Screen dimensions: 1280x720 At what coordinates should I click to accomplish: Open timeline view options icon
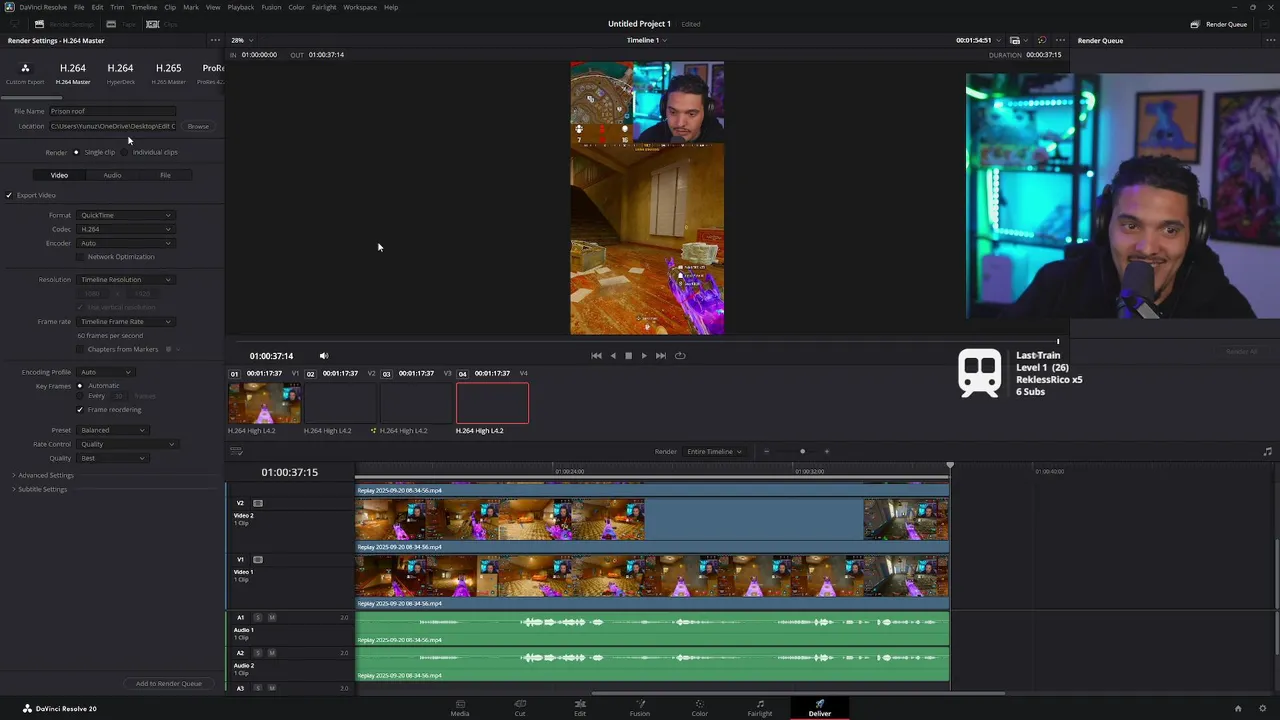point(236,452)
